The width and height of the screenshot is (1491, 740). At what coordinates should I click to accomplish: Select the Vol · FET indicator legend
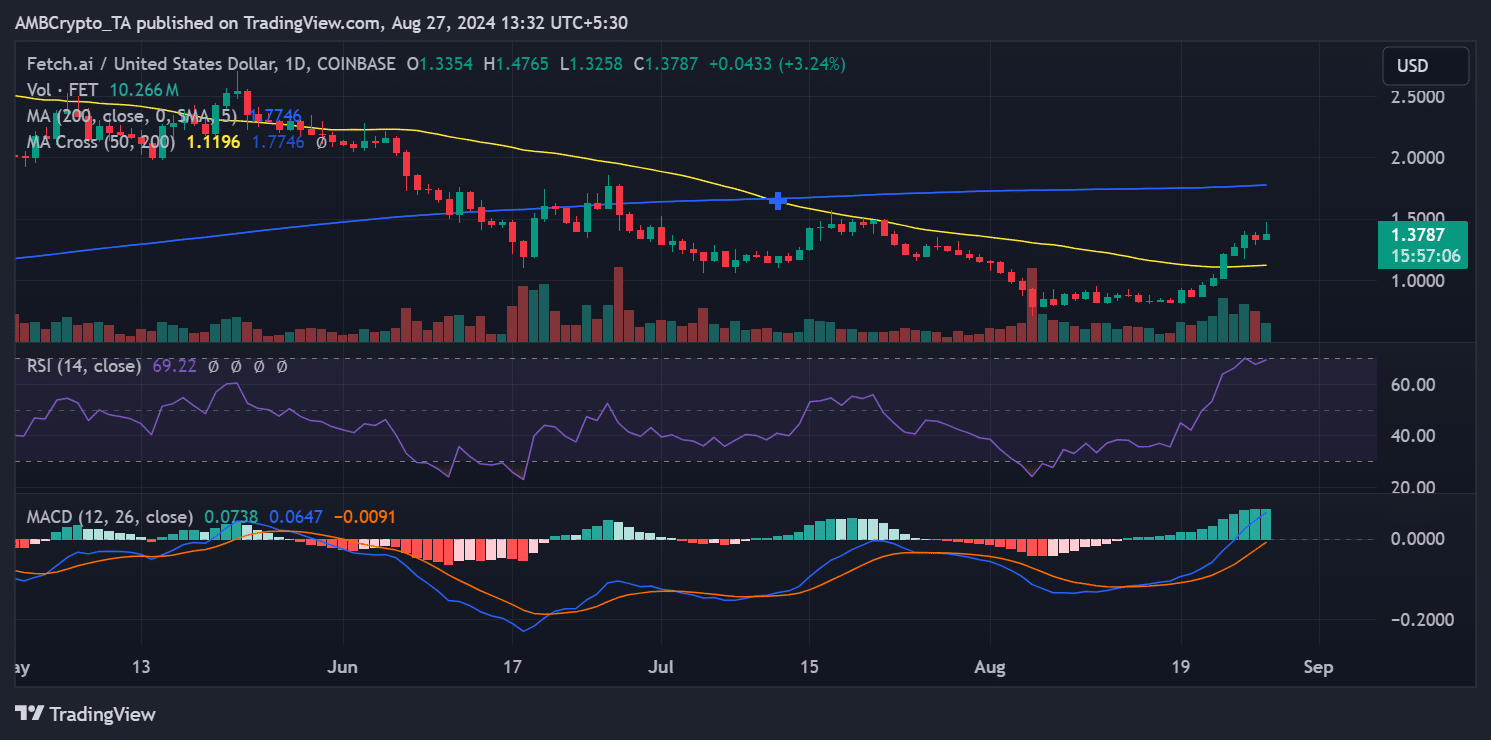pos(62,90)
